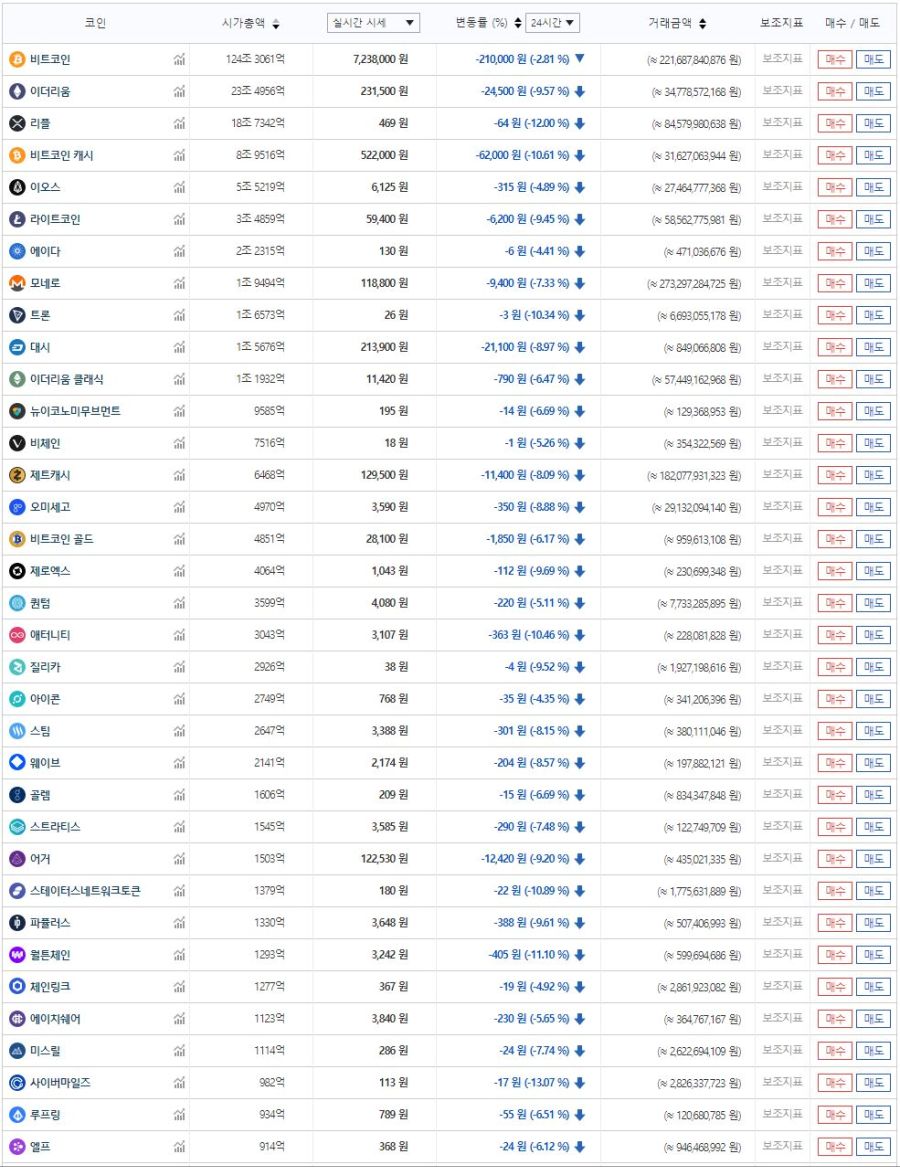Open the chart icon for 이더리움

coord(179,92)
